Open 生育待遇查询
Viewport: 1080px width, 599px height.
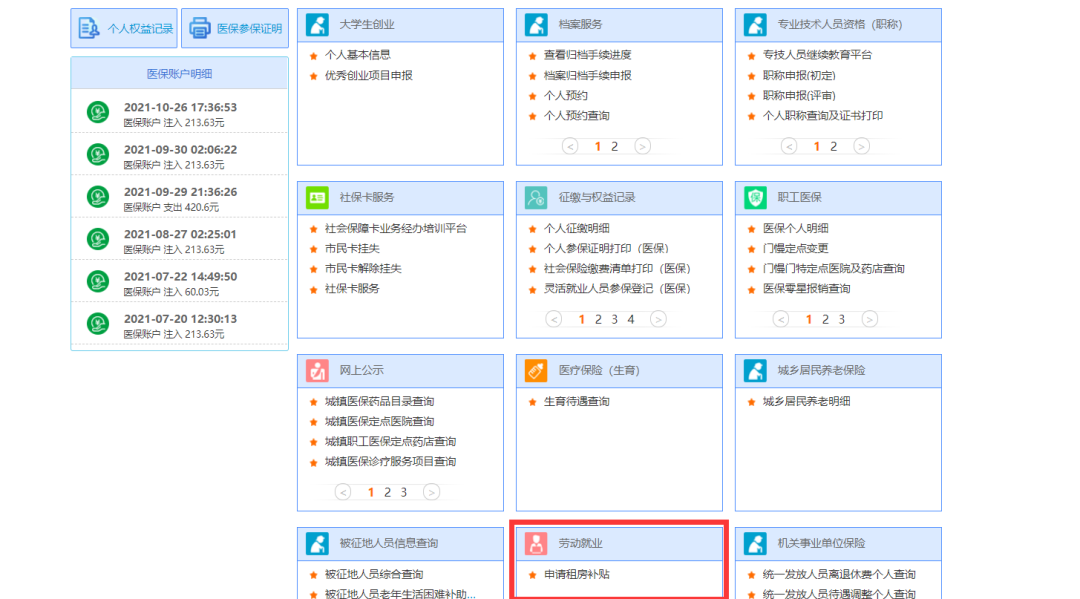coord(577,402)
